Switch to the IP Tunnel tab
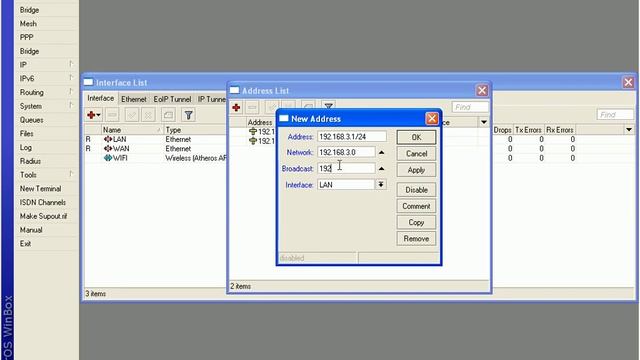This screenshot has width=640, height=360. [211, 99]
